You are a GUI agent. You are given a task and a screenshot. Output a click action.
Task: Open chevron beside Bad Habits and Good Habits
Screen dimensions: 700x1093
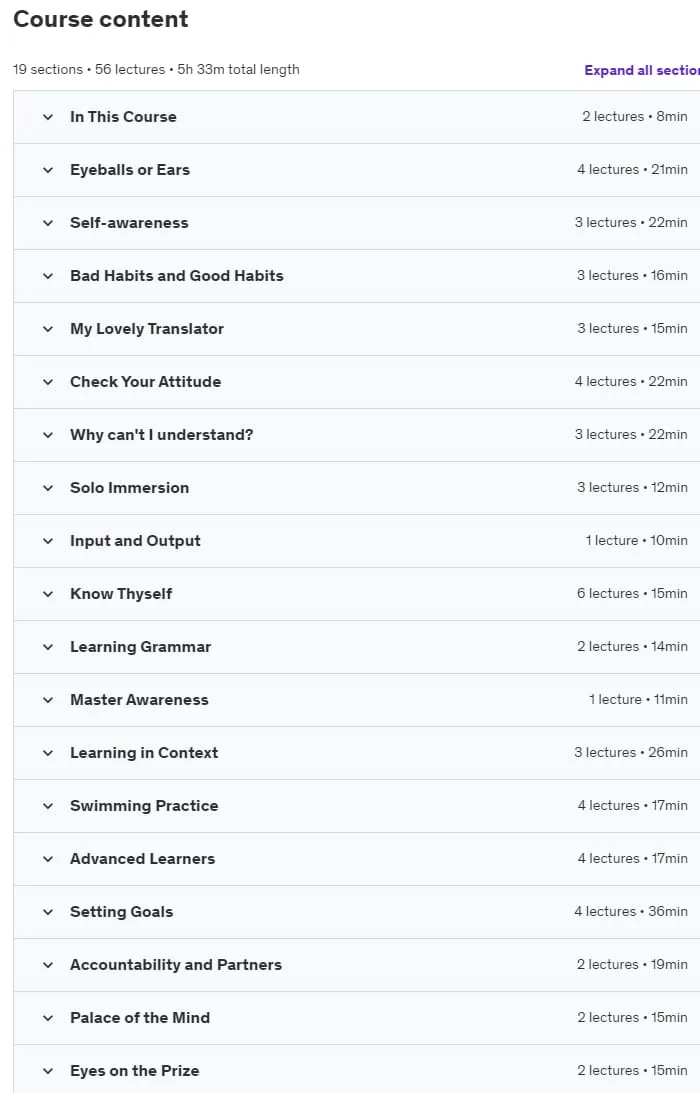tap(48, 276)
